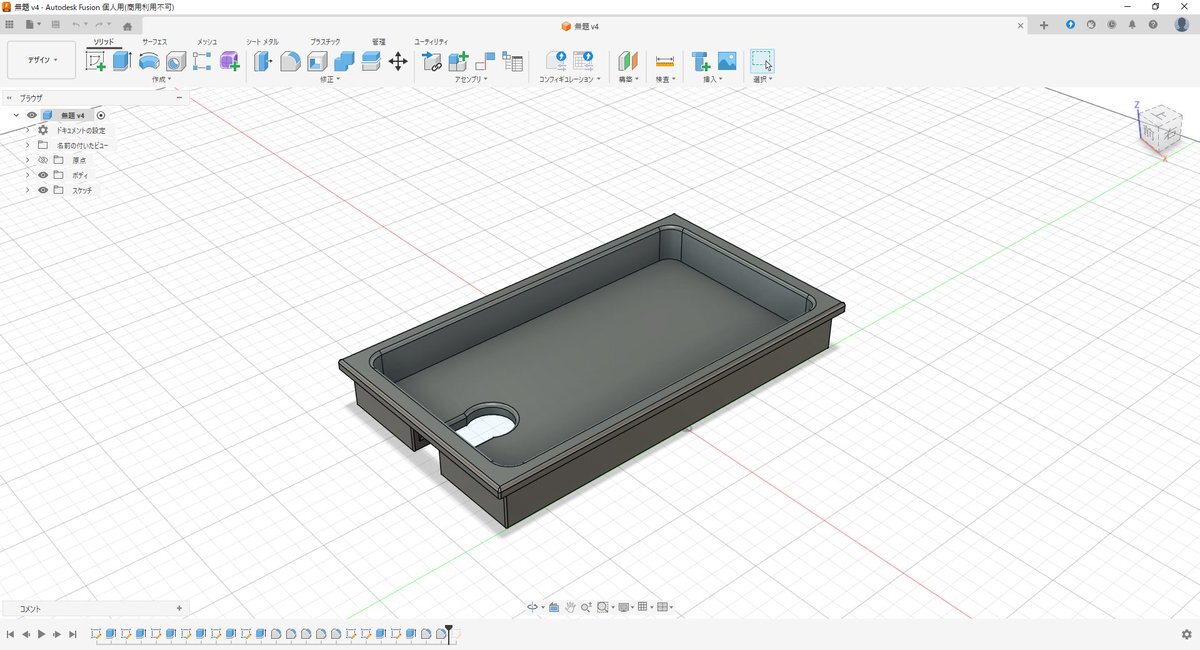
Task: Click the ViewCube in the corner
Action: coord(1160,128)
